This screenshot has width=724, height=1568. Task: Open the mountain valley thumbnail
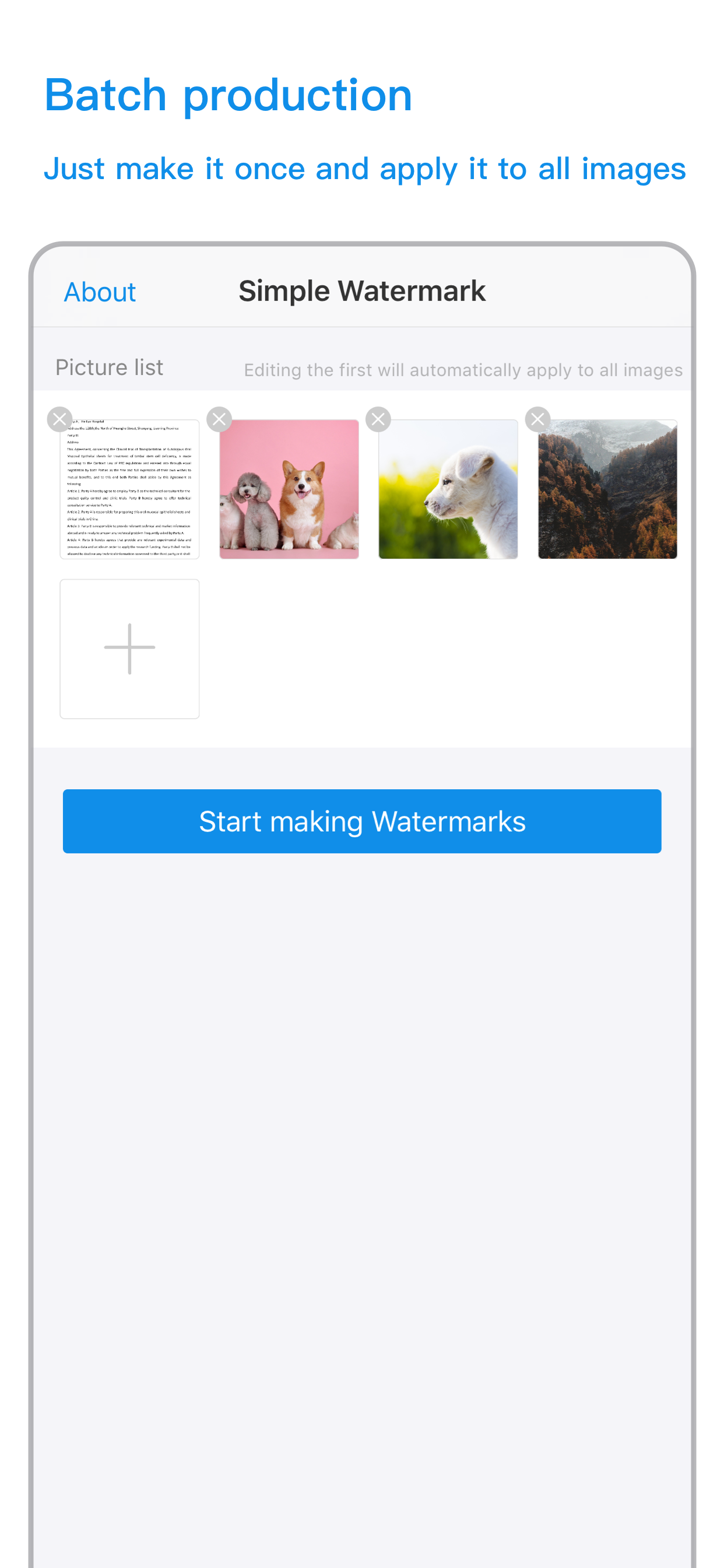tap(608, 489)
